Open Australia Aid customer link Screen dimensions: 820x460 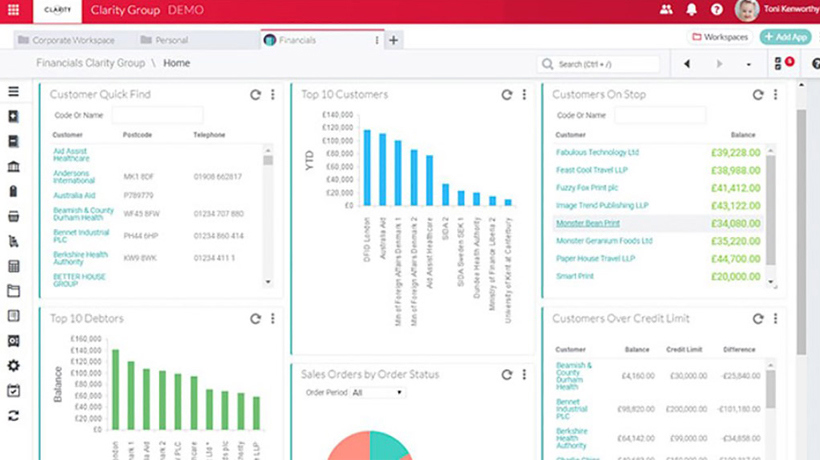pyautogui.click(x=74, y=196)
